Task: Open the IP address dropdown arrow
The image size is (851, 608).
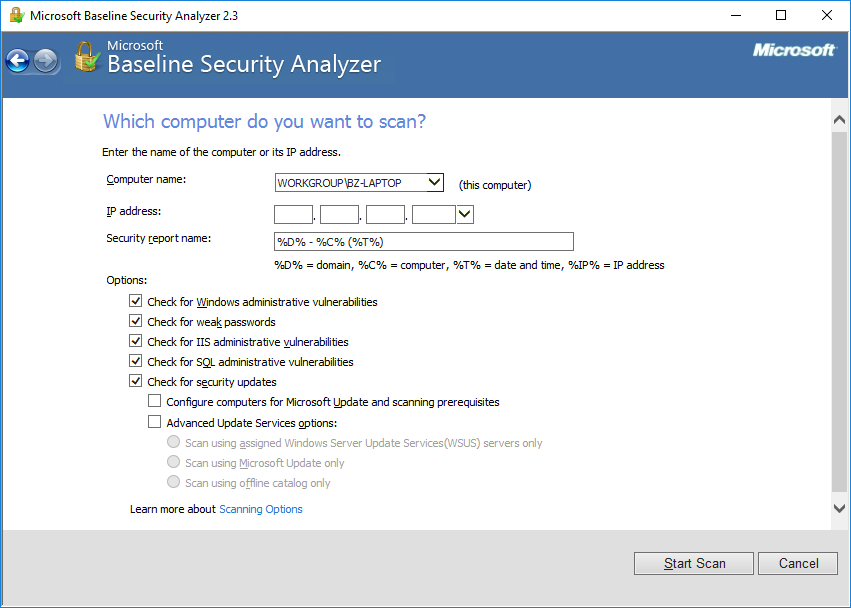Action: pyautogui.click(x=464, y=214)
